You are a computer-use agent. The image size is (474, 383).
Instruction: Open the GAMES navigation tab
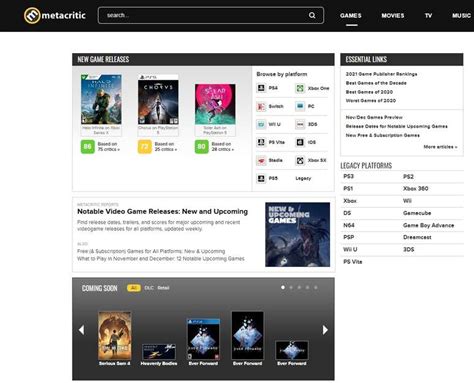pyautogui.click(x=351, y=16)
